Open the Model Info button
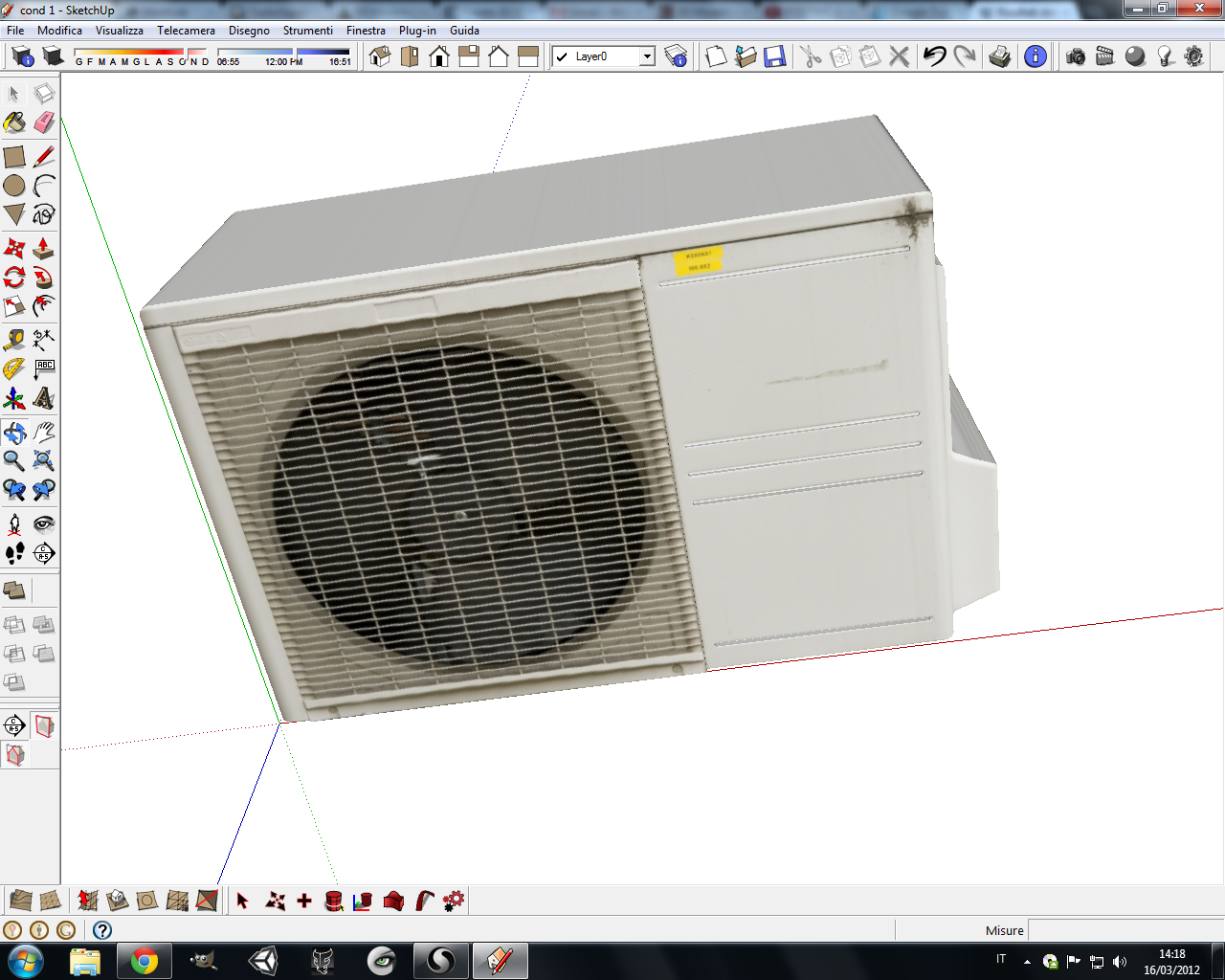This screenshot has width=1225, height=980. pyautogui.click(x=1036, y=56)
